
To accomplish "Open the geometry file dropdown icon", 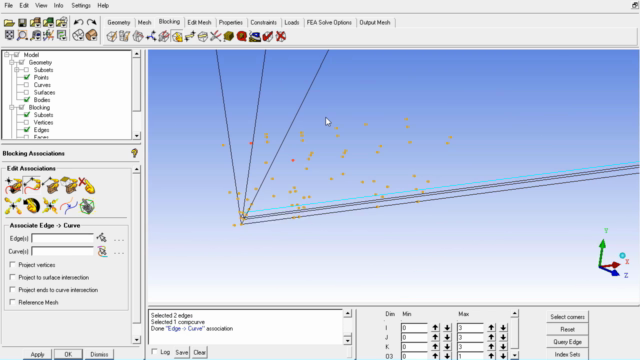I will pyautogui.click(x=36, y=22).
